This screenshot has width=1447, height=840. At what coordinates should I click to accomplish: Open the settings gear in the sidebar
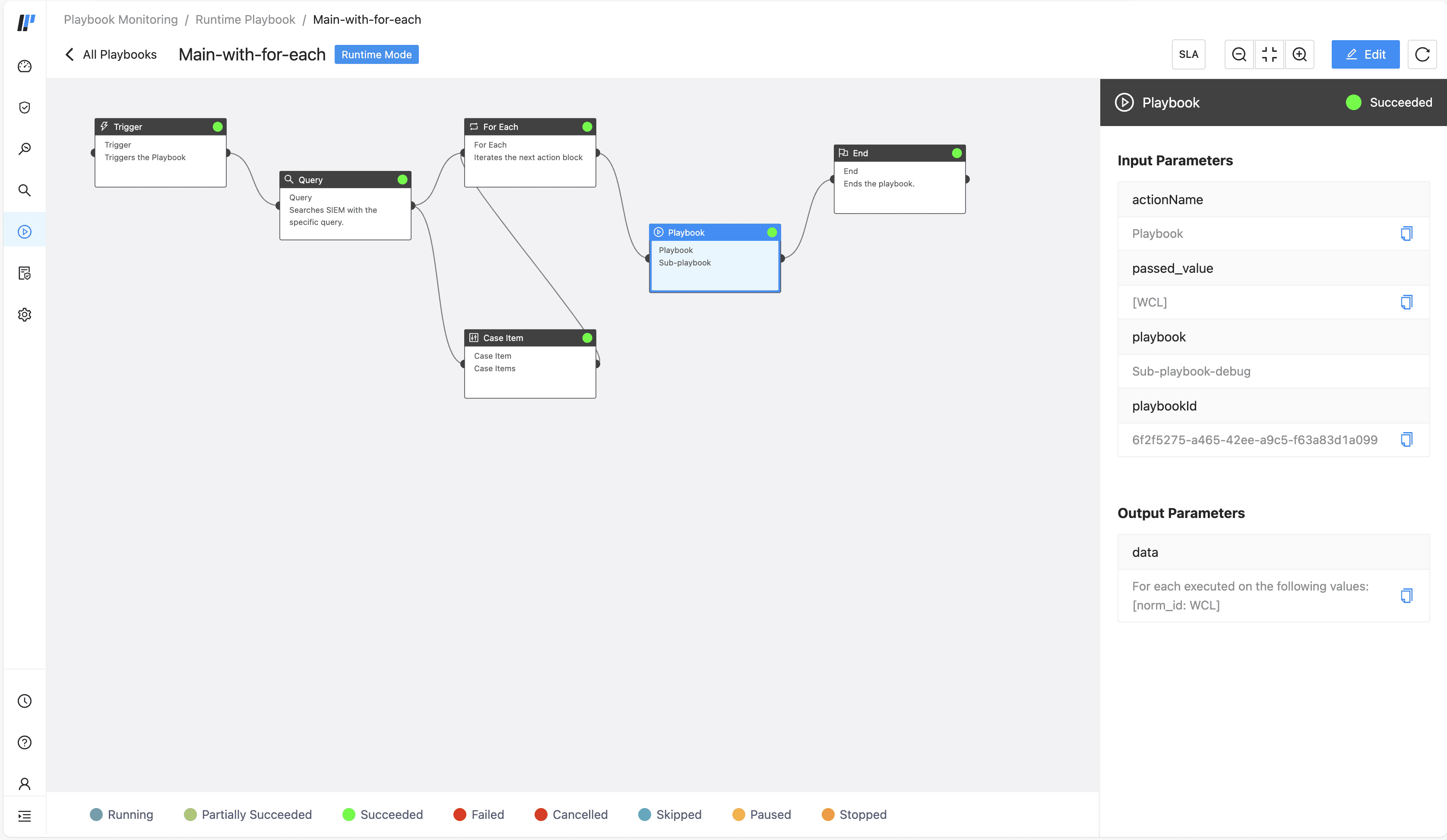coord(25,315)
